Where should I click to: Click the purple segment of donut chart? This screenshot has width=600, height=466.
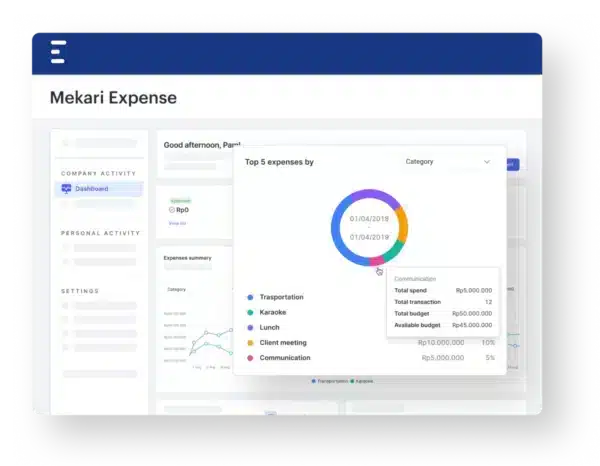coord(377,194)
